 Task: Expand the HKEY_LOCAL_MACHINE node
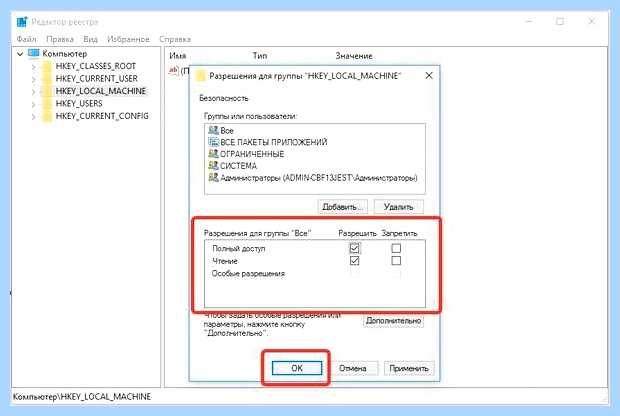pyautogui.click(x=34, y=92)
